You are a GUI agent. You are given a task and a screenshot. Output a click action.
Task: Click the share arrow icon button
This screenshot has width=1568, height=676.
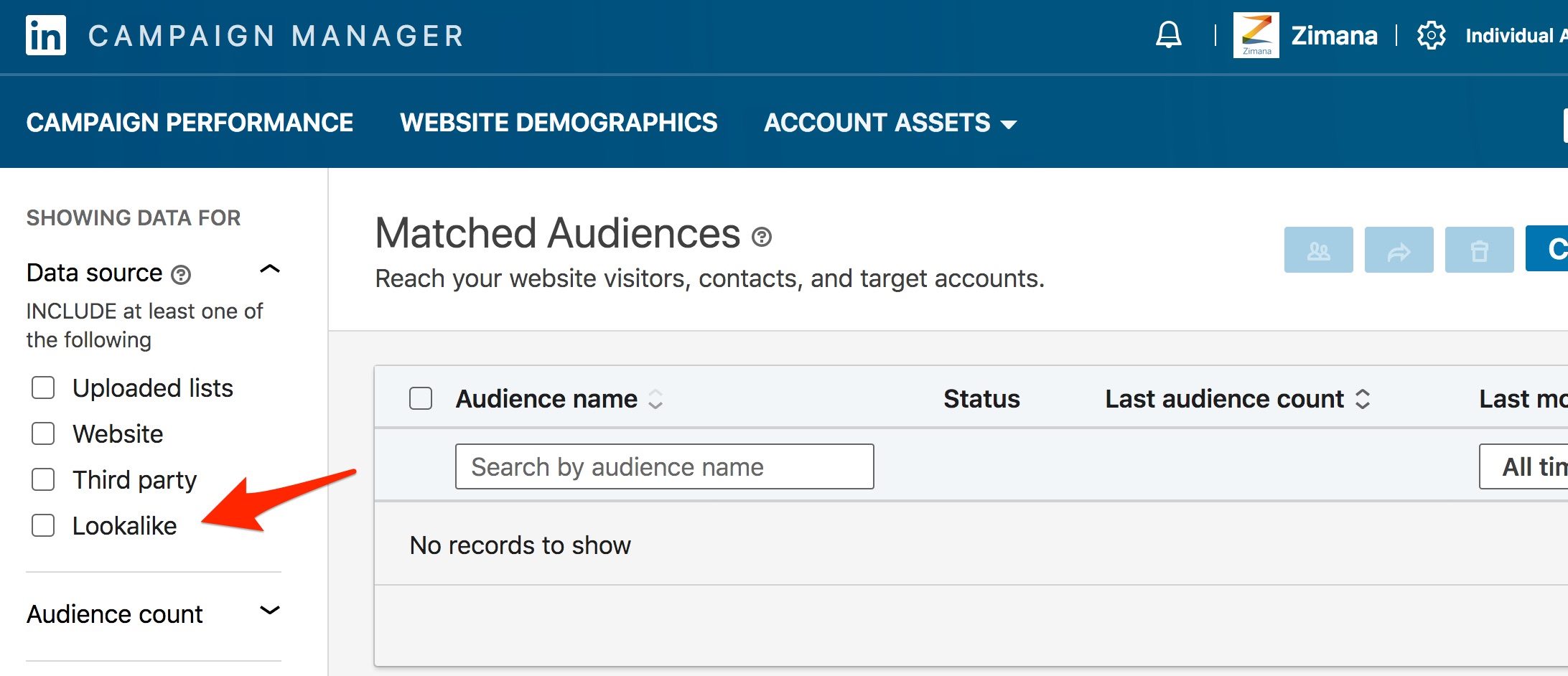(x=1399, y=250)
